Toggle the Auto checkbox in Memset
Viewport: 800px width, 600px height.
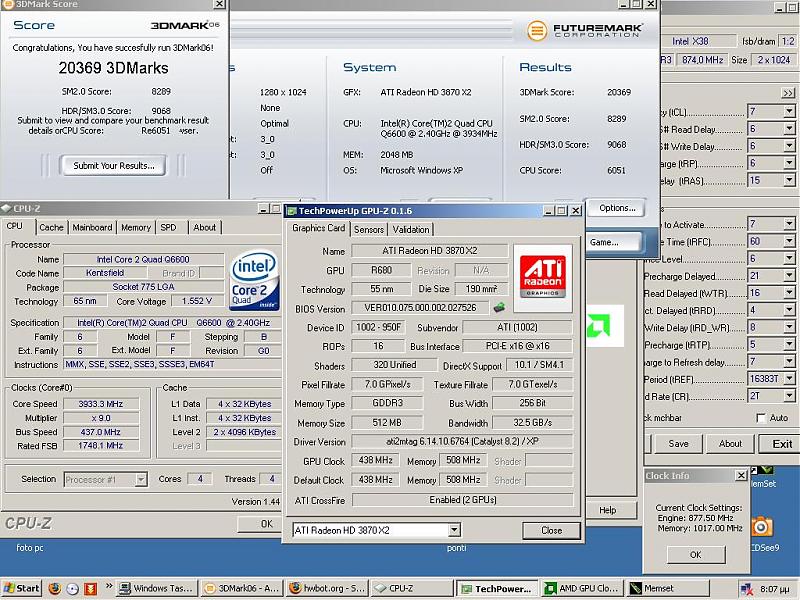[761, 418]
